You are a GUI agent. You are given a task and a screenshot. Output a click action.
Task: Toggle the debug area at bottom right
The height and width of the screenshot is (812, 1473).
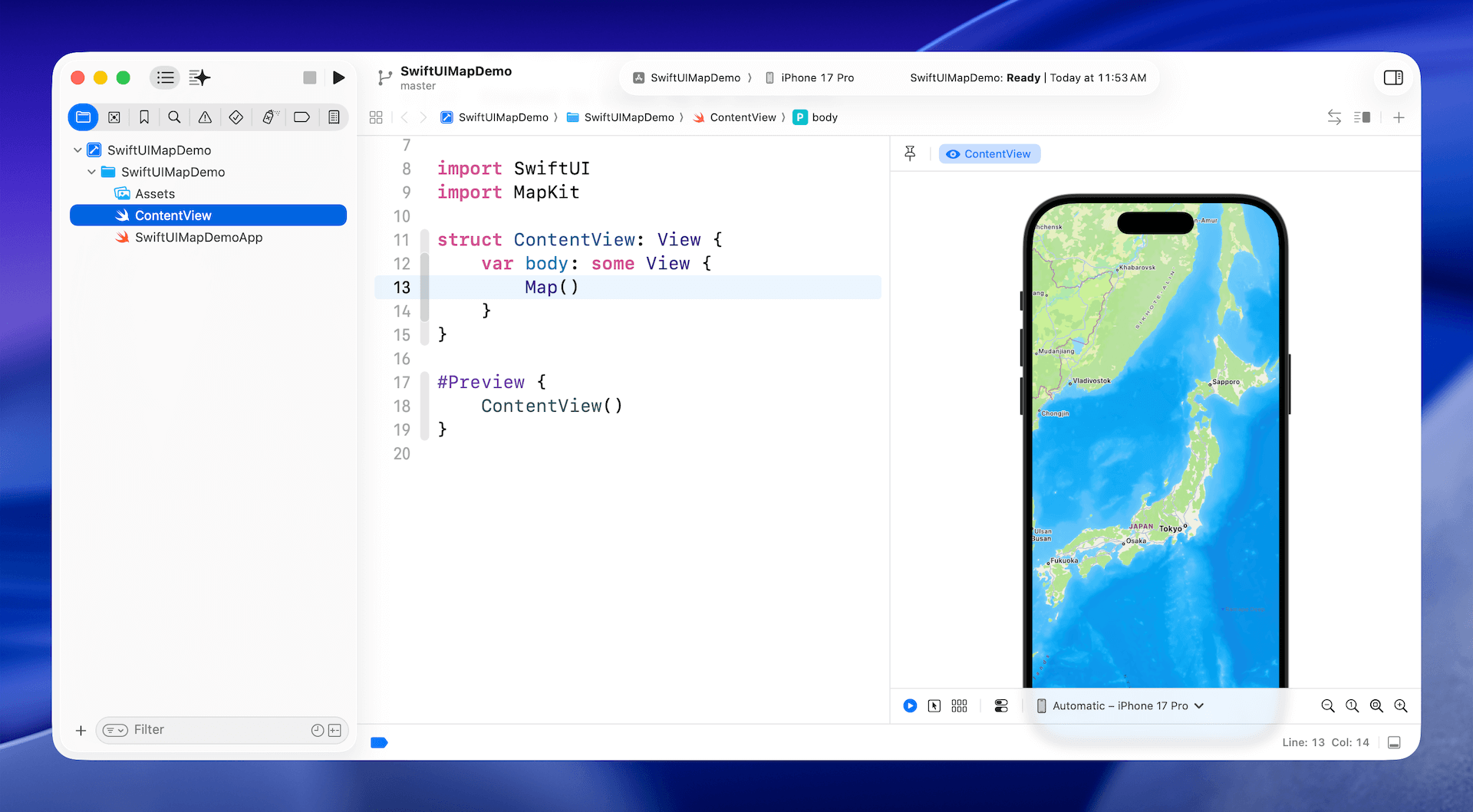click(x=1395, y=742)
